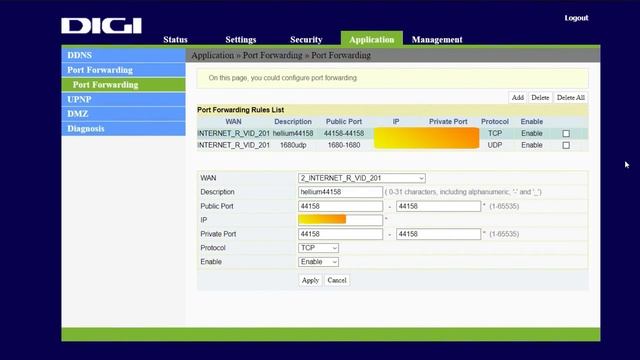This screenshot has height=360, width=640.
Task: Click the DIGI logo
Action: (101, 26)
